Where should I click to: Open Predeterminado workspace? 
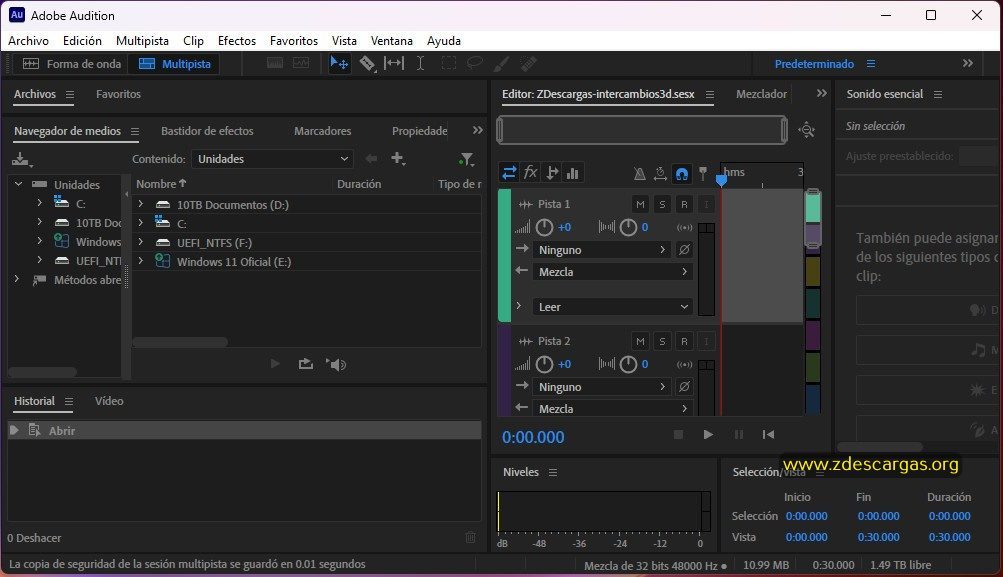click(814, 63)
